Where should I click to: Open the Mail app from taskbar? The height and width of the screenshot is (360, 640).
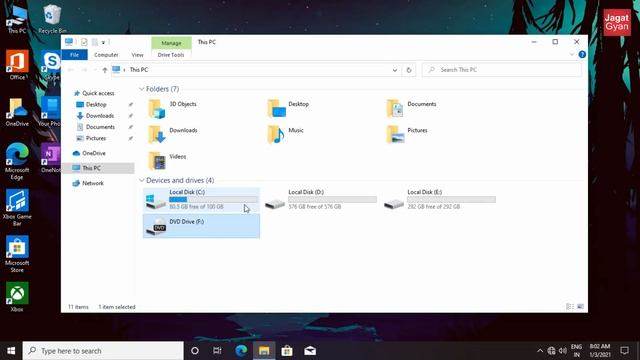(x=310, y=351)
